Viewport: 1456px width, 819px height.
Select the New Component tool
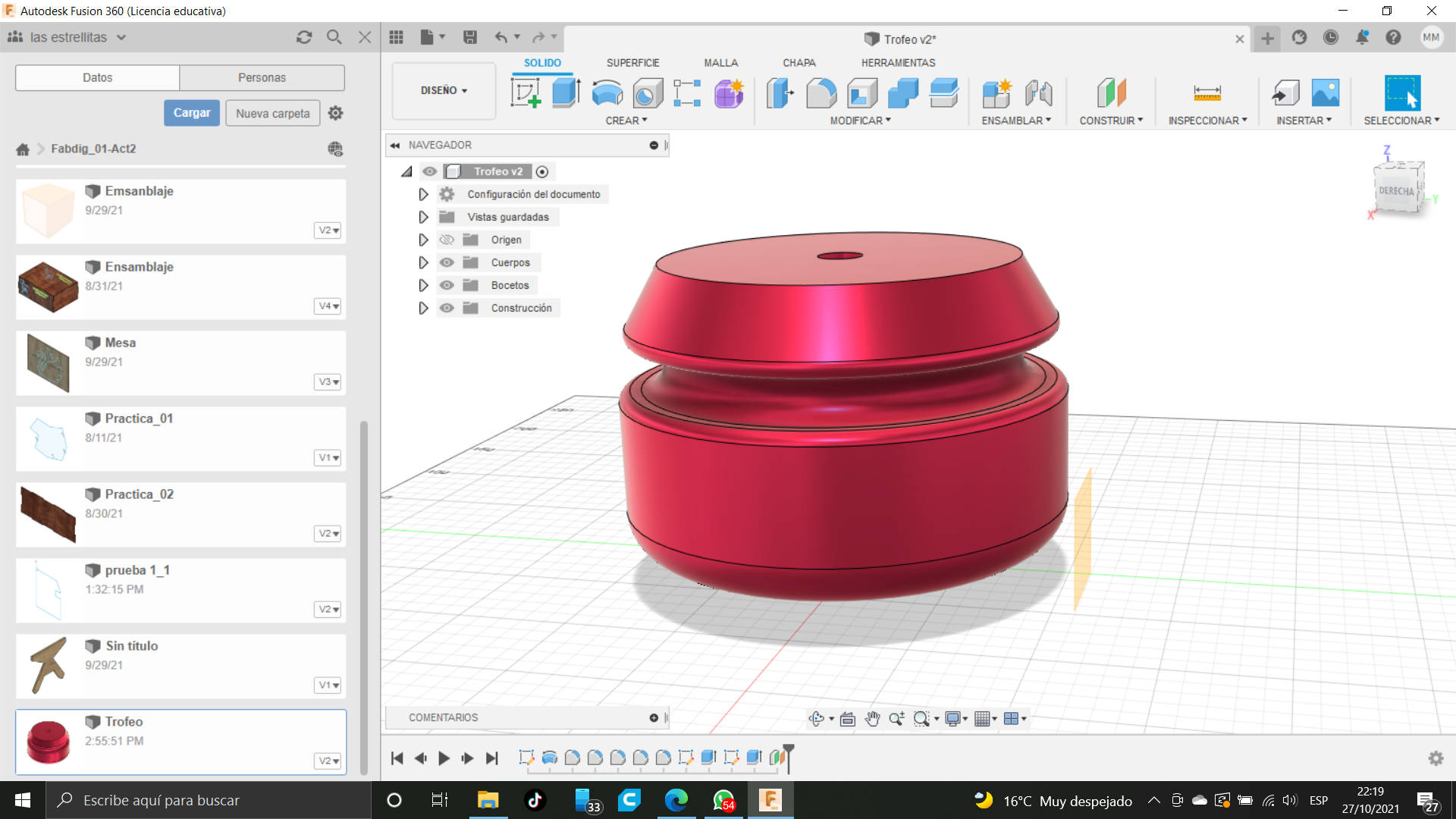tap(996, 93)
